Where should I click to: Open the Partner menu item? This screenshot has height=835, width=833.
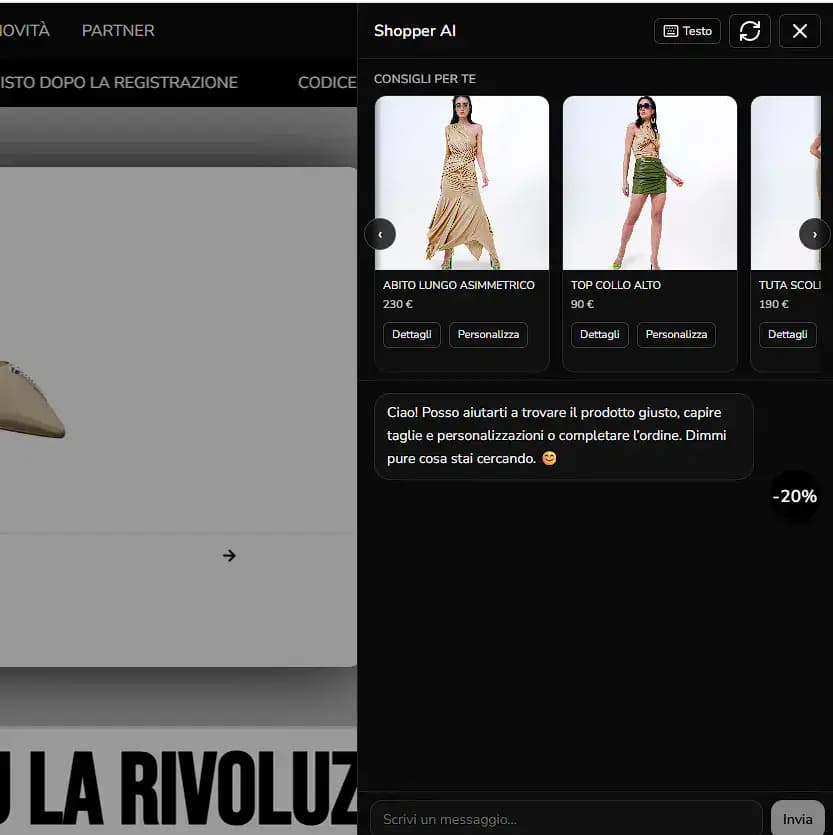pos(118,31)
